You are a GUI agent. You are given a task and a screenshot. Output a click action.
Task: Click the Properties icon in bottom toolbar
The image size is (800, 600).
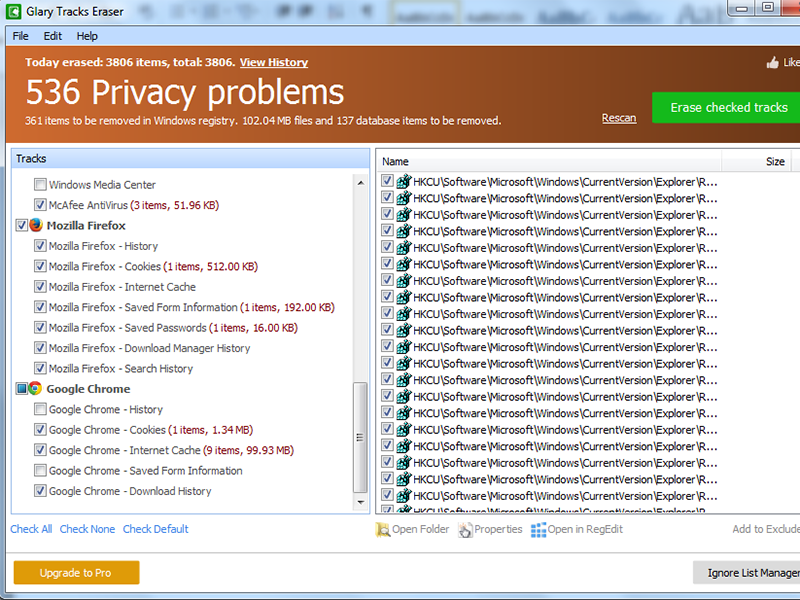(465, 530)
